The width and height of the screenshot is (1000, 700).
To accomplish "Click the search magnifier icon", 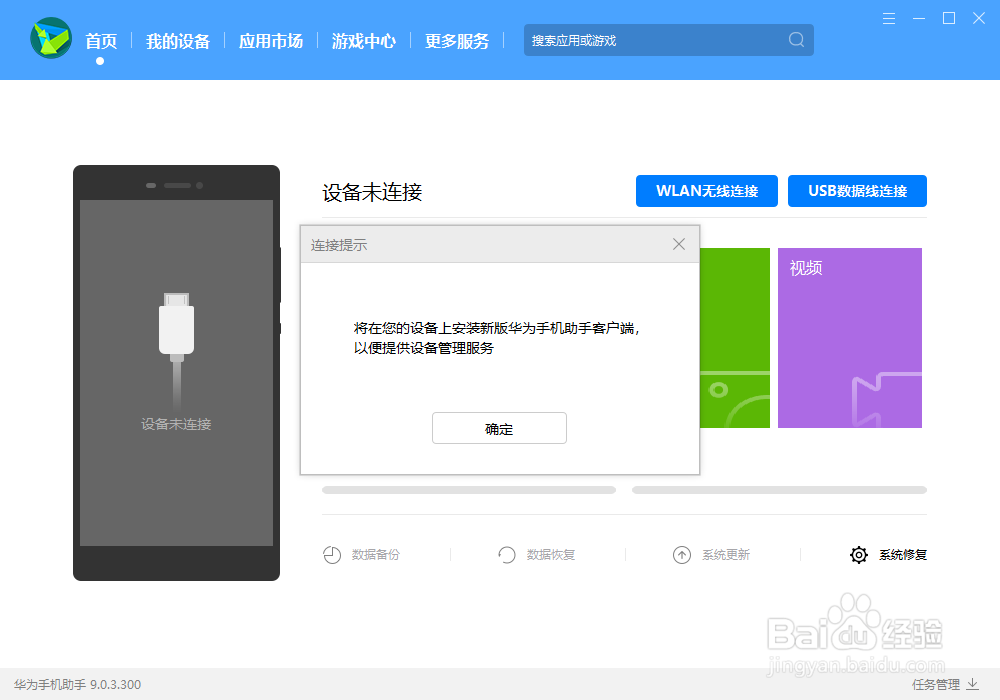I will 795,40.
